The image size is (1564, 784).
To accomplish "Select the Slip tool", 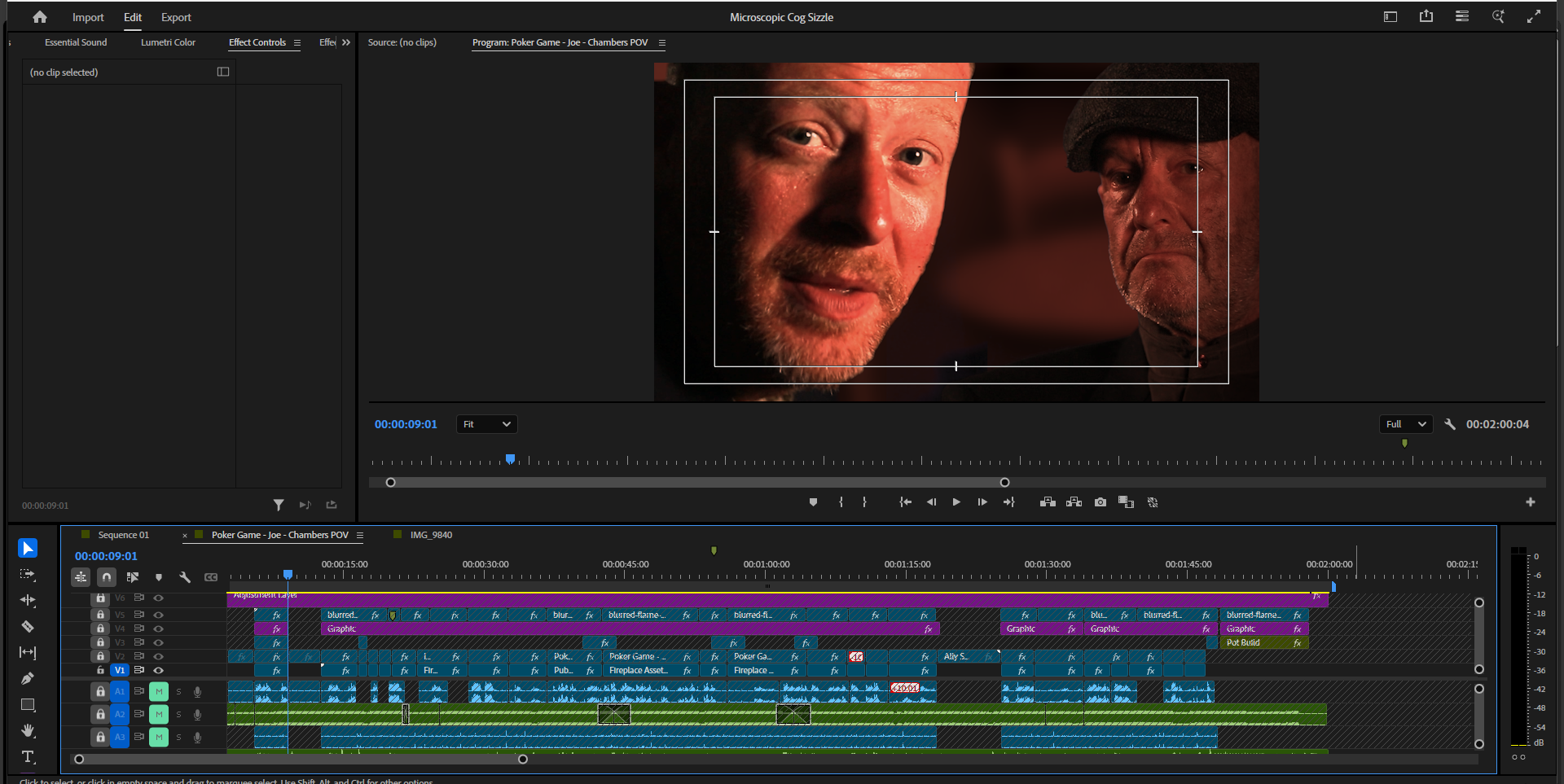I will click(28, 652).
